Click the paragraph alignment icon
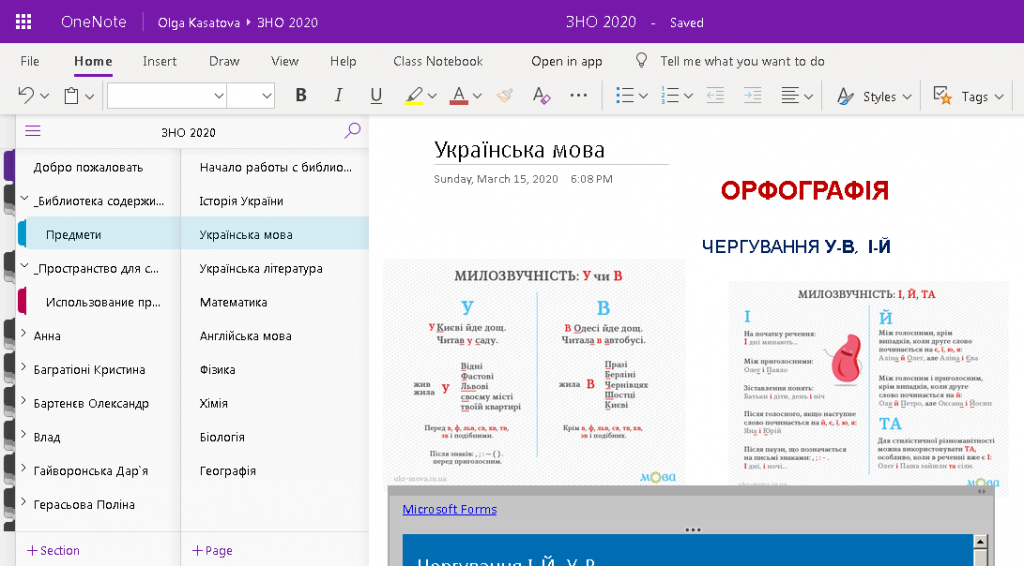Image resolution: width=1024 pixels, height=566 pixels. [x=790, y=95]
